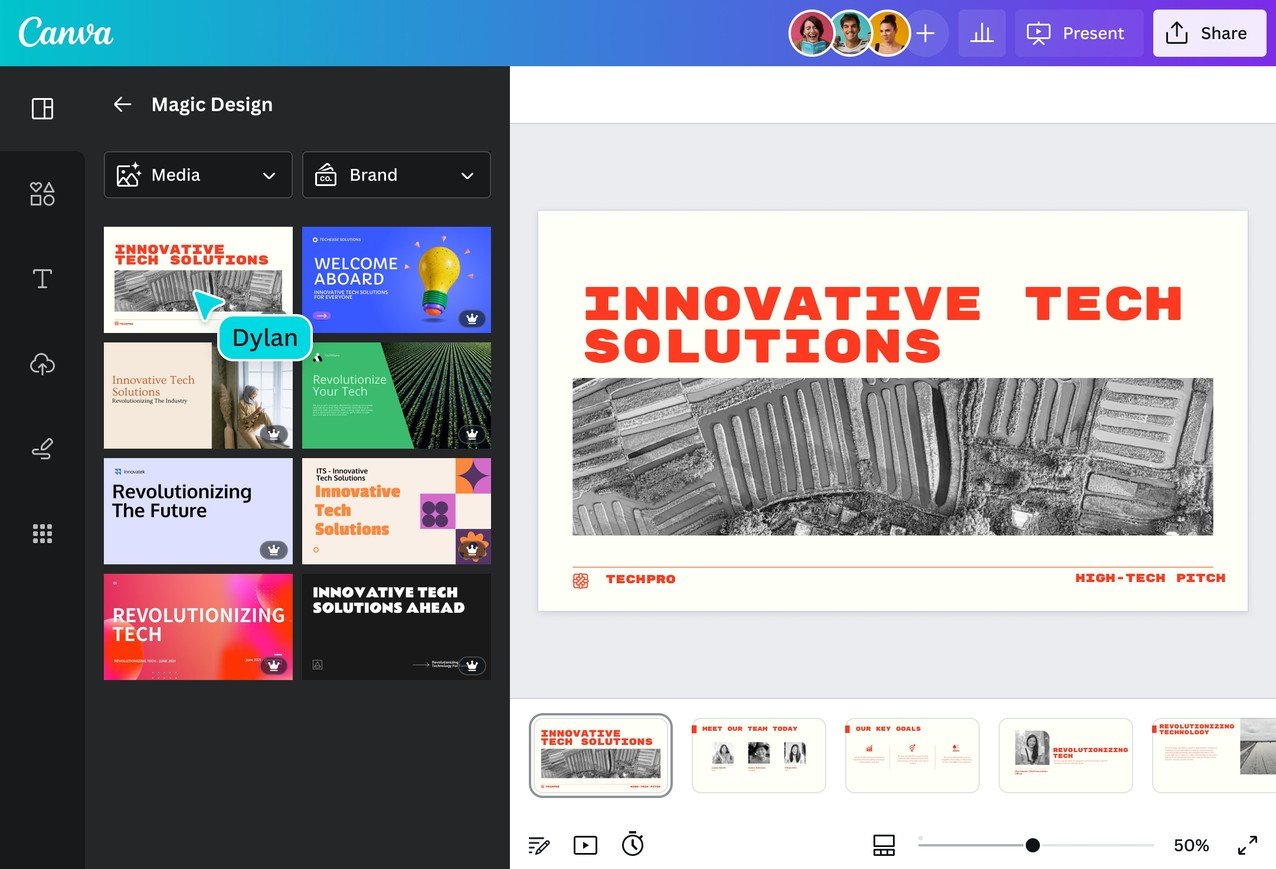Adjust the zoom slider handle
The width and height of the screenshot is (1276, 869).
pos(1033,845)
